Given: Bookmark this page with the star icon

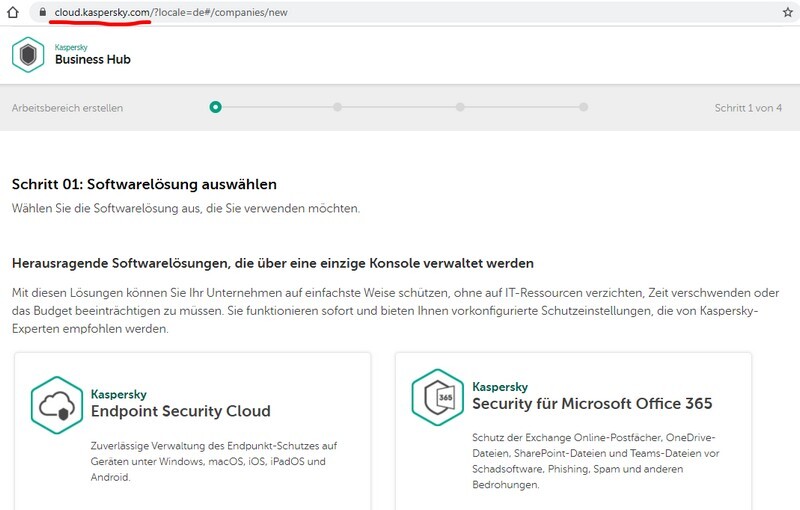Looking at the screenshot, I should pyautogui.click(x=788, y=12).
